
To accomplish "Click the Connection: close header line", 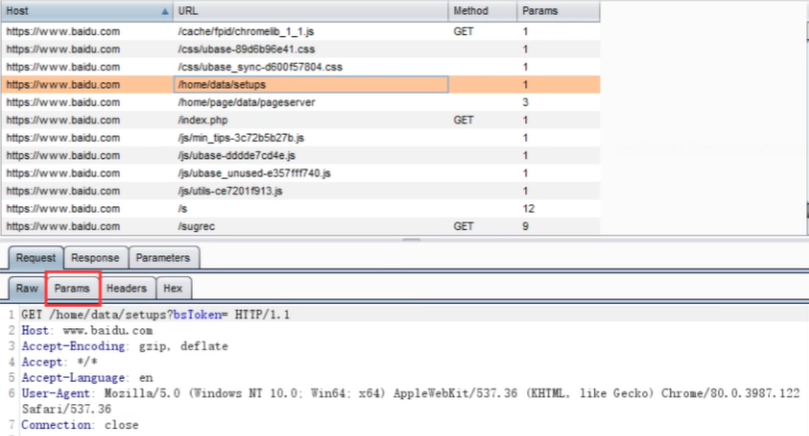I will click(x=80, y=425).
